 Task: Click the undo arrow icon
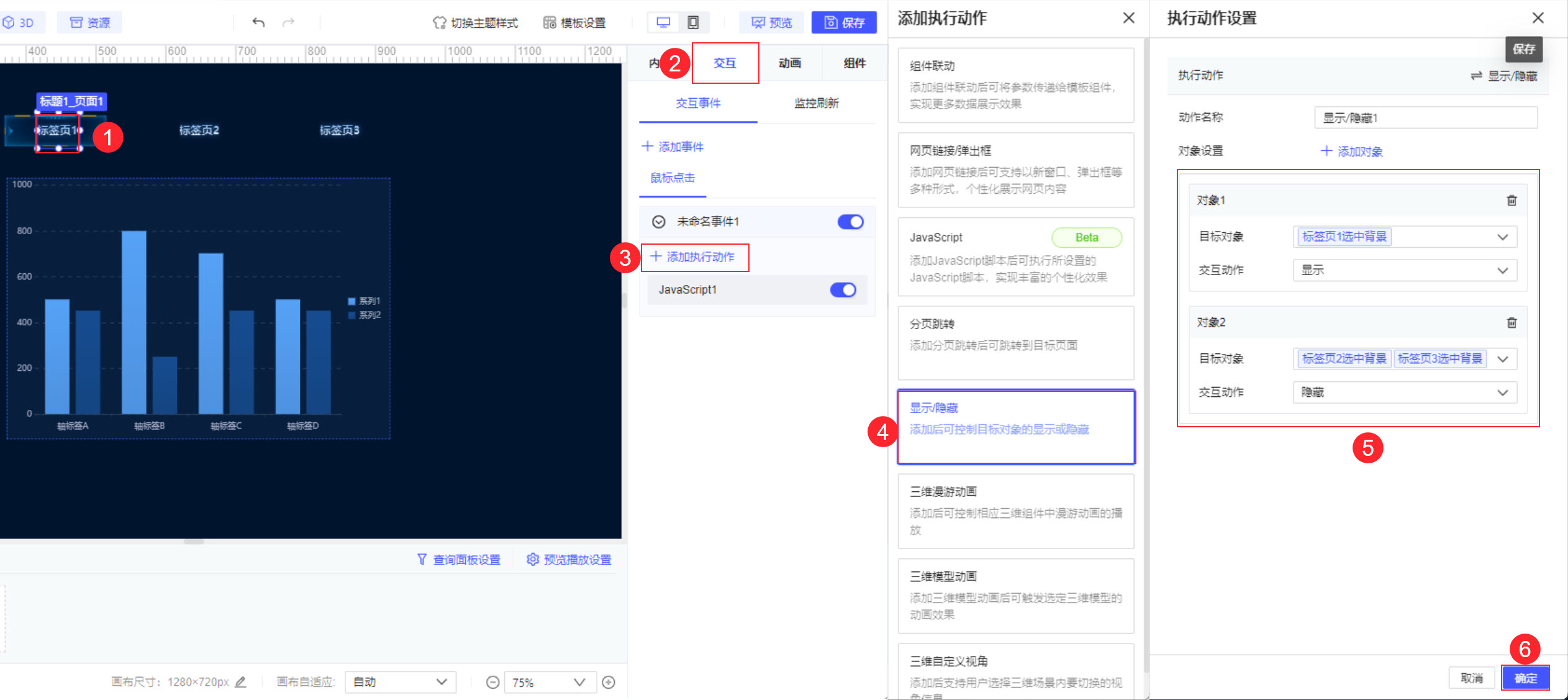point(258,23)
